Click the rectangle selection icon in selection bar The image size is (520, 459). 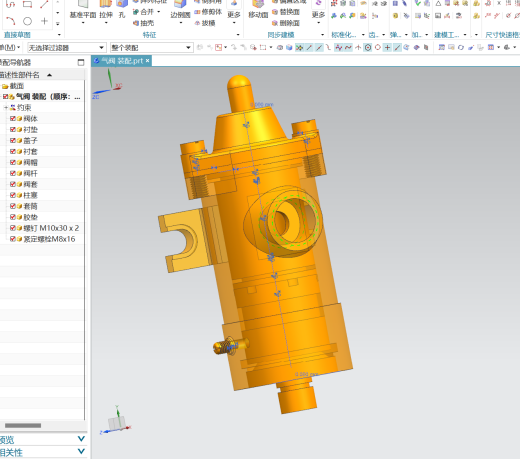[x=263, y=48]
